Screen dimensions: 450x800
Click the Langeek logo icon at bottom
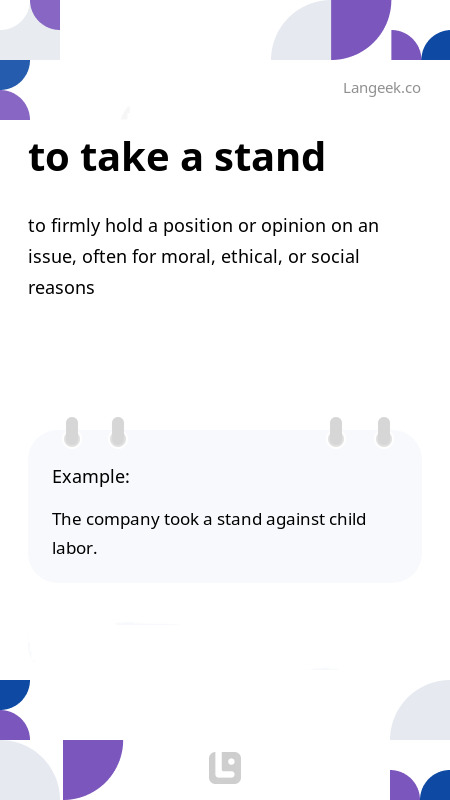pos(224,767)
